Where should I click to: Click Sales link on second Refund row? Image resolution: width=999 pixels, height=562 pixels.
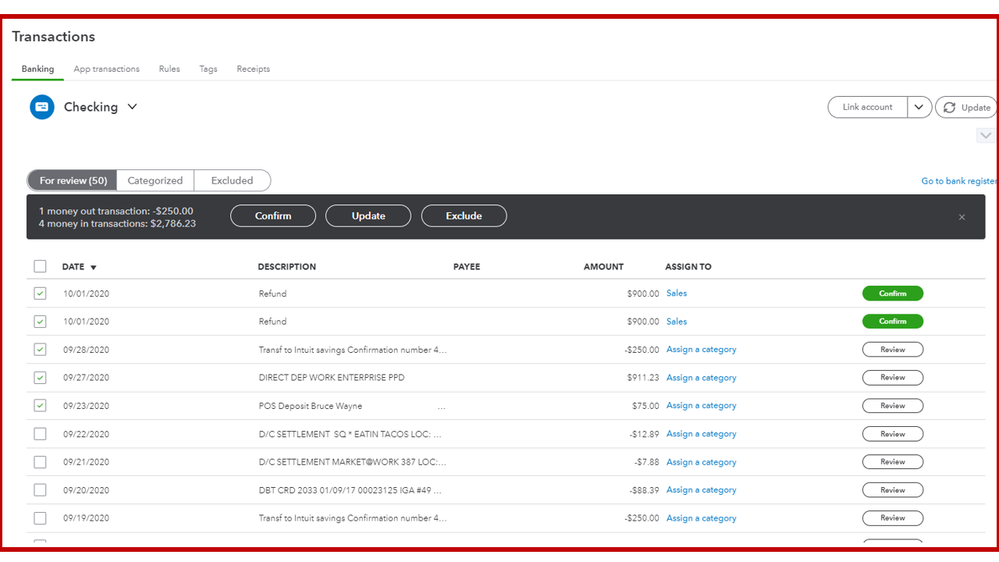point(677,322)
